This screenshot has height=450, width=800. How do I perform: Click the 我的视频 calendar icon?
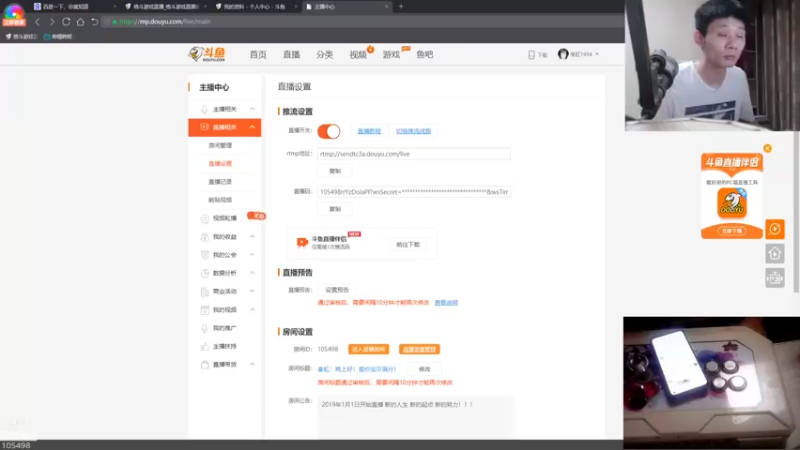[205, 310]
